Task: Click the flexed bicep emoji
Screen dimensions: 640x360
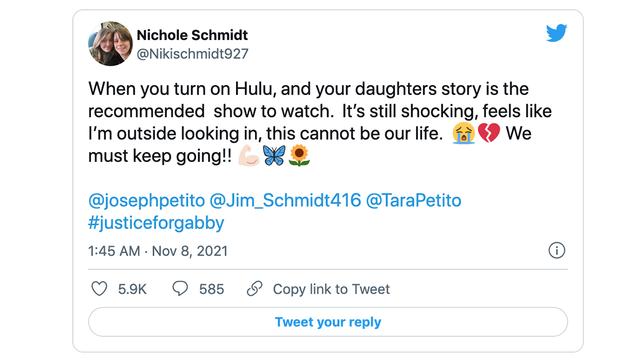Action: coord(249,156)
